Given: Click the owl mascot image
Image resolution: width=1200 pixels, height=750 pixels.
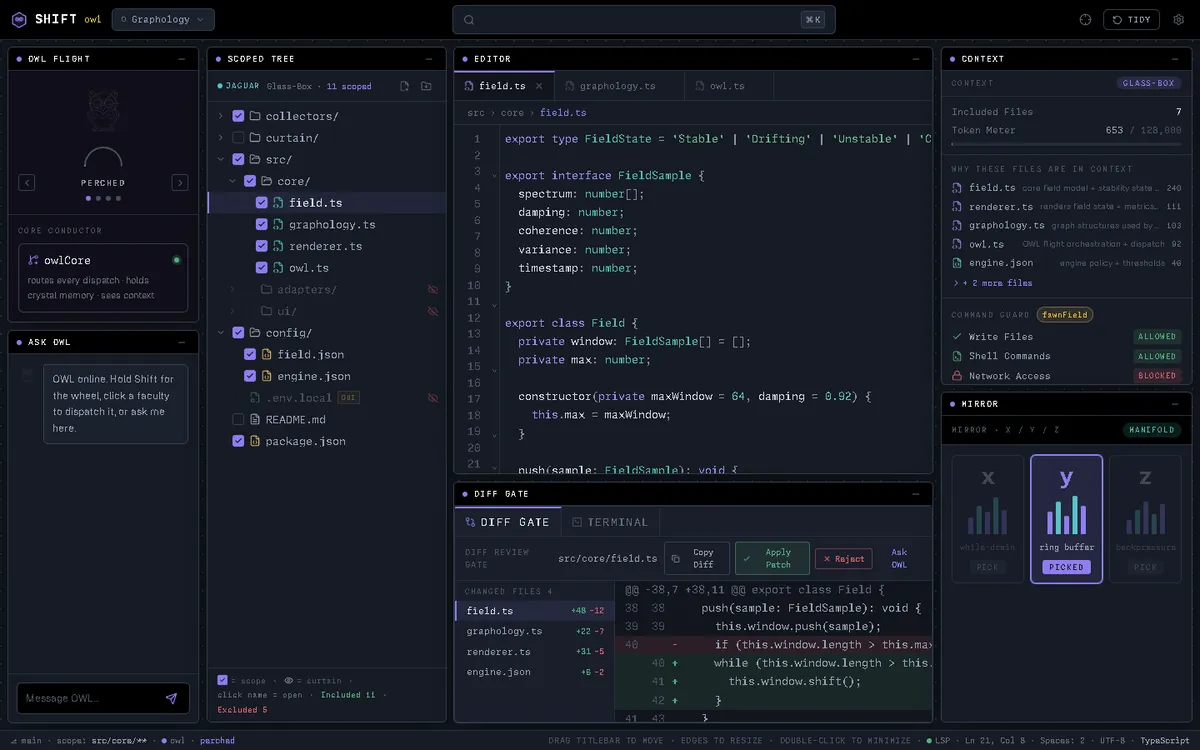Looking at the screenshot, I should (x=103, y=110).
